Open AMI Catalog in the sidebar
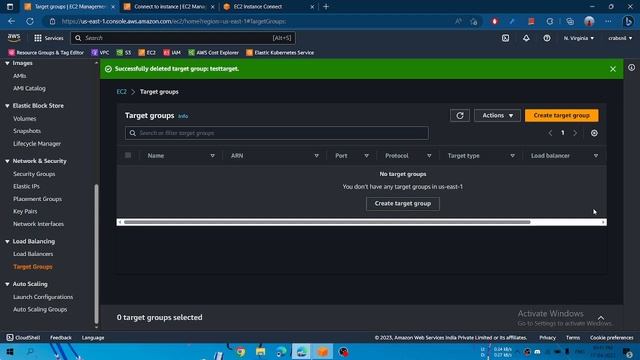640x360 pixels. (29, 88)
